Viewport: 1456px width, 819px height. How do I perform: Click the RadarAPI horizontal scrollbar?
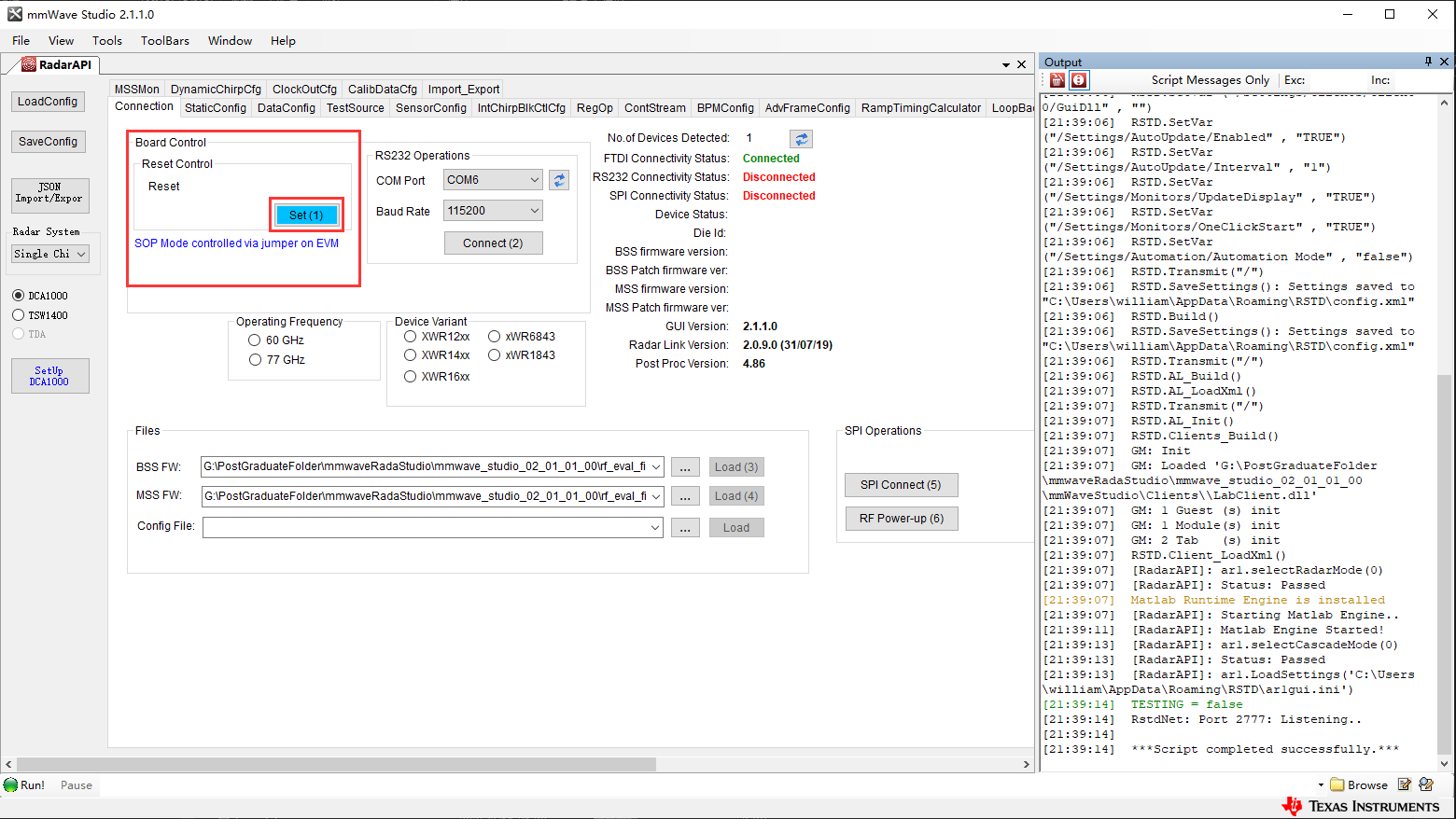336,764
